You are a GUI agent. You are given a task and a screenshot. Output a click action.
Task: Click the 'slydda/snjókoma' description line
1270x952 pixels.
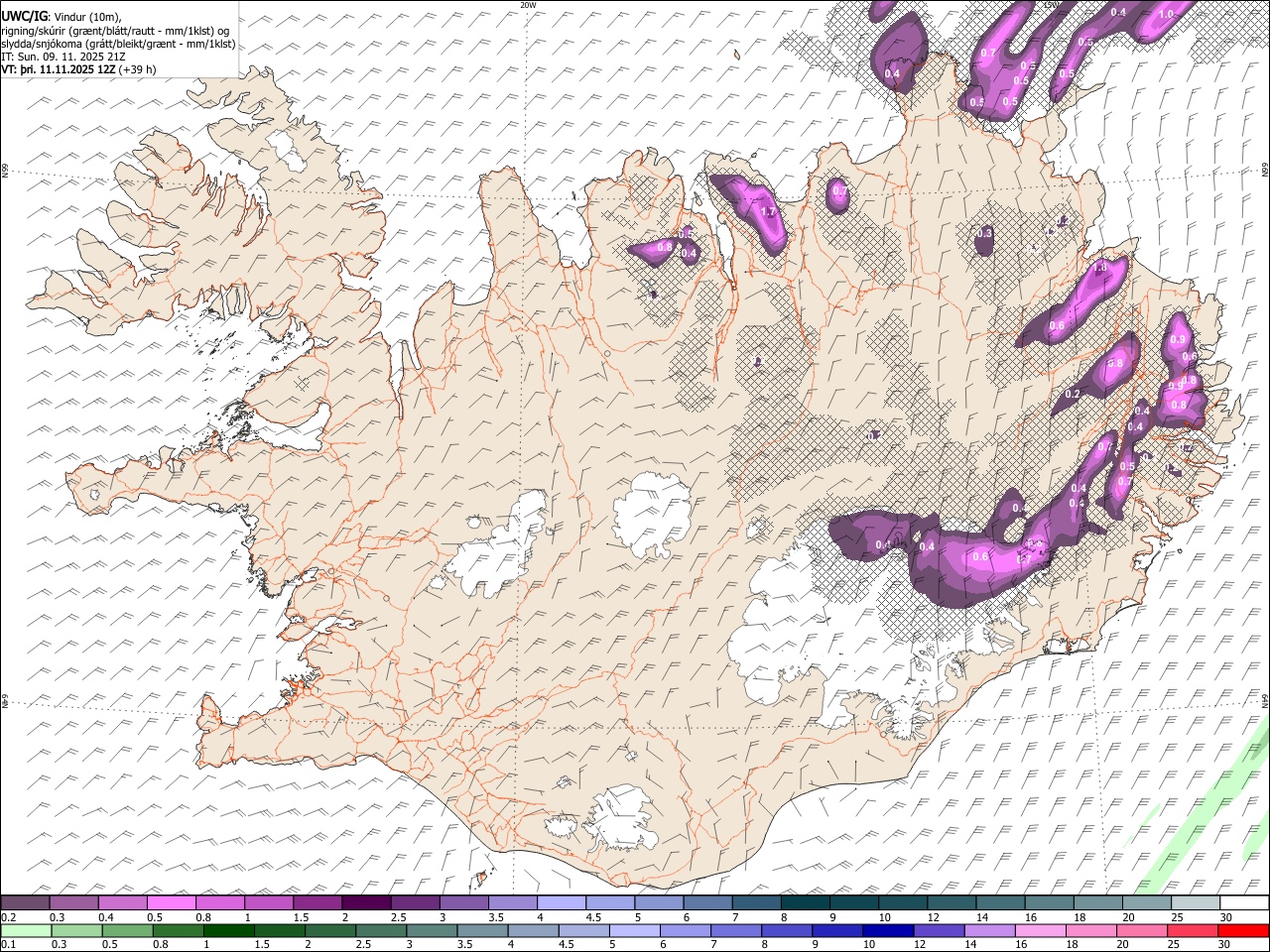118,44
